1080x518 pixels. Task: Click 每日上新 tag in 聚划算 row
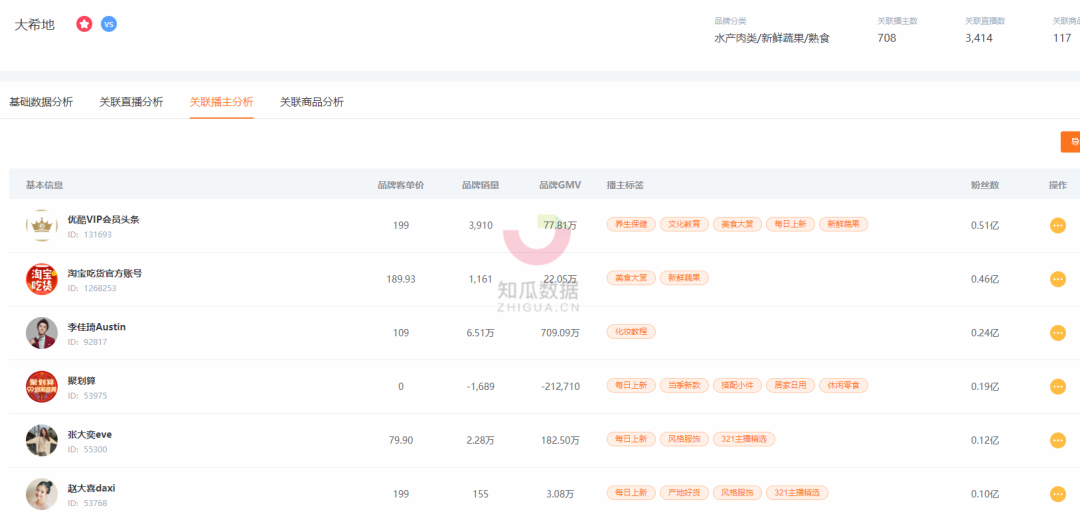(x=631, y=385)
